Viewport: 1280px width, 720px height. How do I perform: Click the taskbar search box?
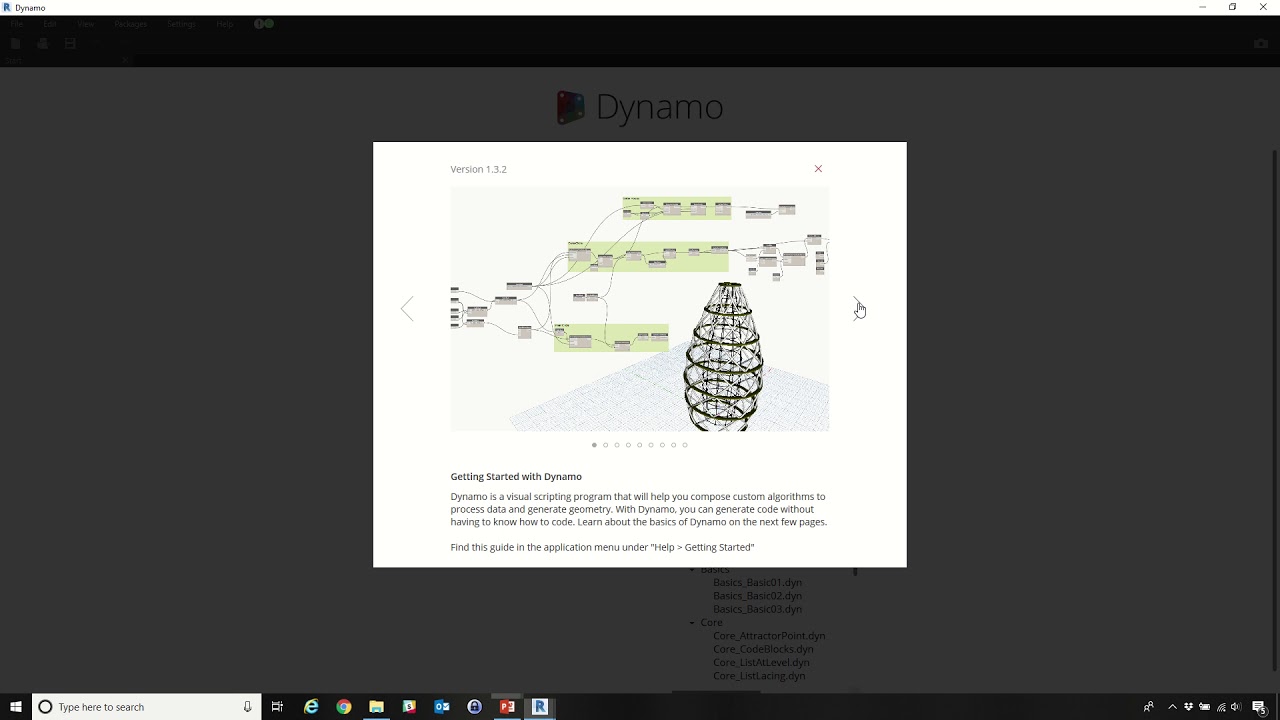click(147, 707)
